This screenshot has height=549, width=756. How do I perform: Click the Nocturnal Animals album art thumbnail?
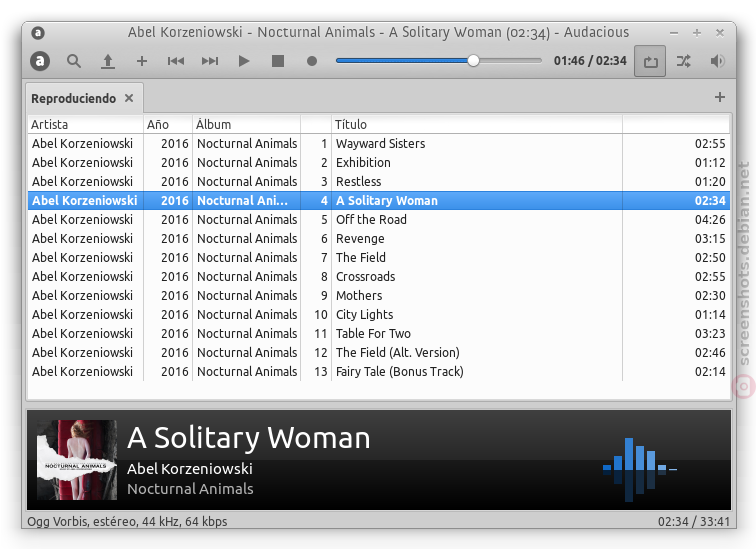click(77, 459)
